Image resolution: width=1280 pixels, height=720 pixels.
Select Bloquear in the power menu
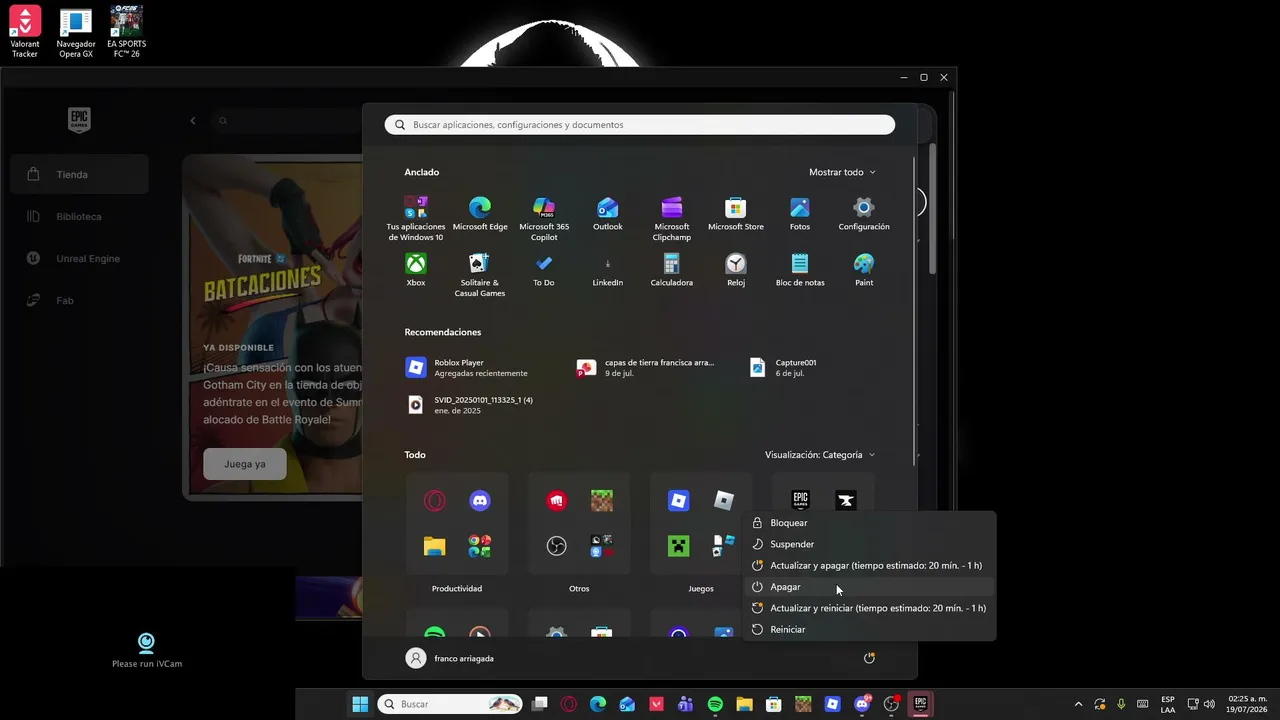coord(870,523)
